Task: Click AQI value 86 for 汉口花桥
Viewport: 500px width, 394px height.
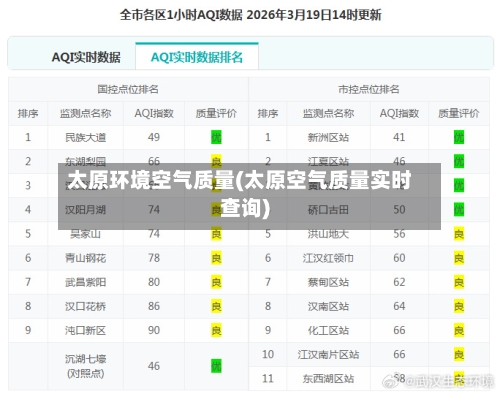Action: [x=154, y=306]
